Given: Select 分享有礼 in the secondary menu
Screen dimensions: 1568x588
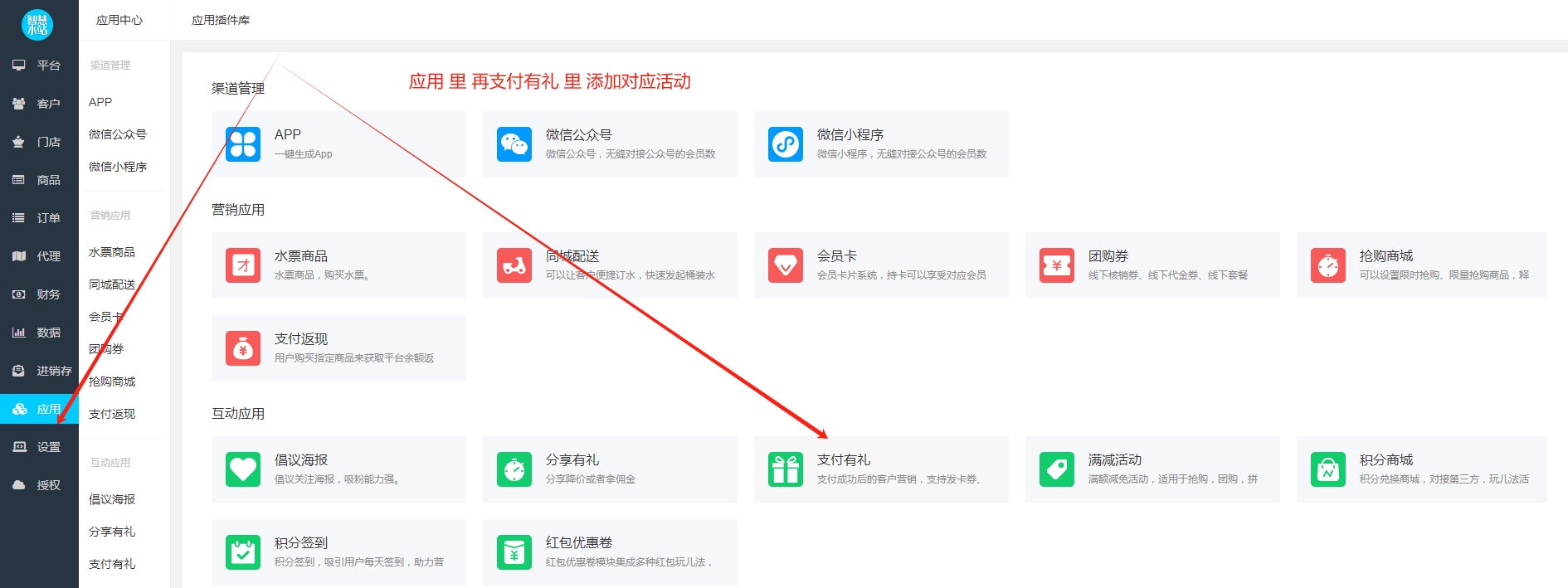Looking at the screenshot, I should (112, 532).
